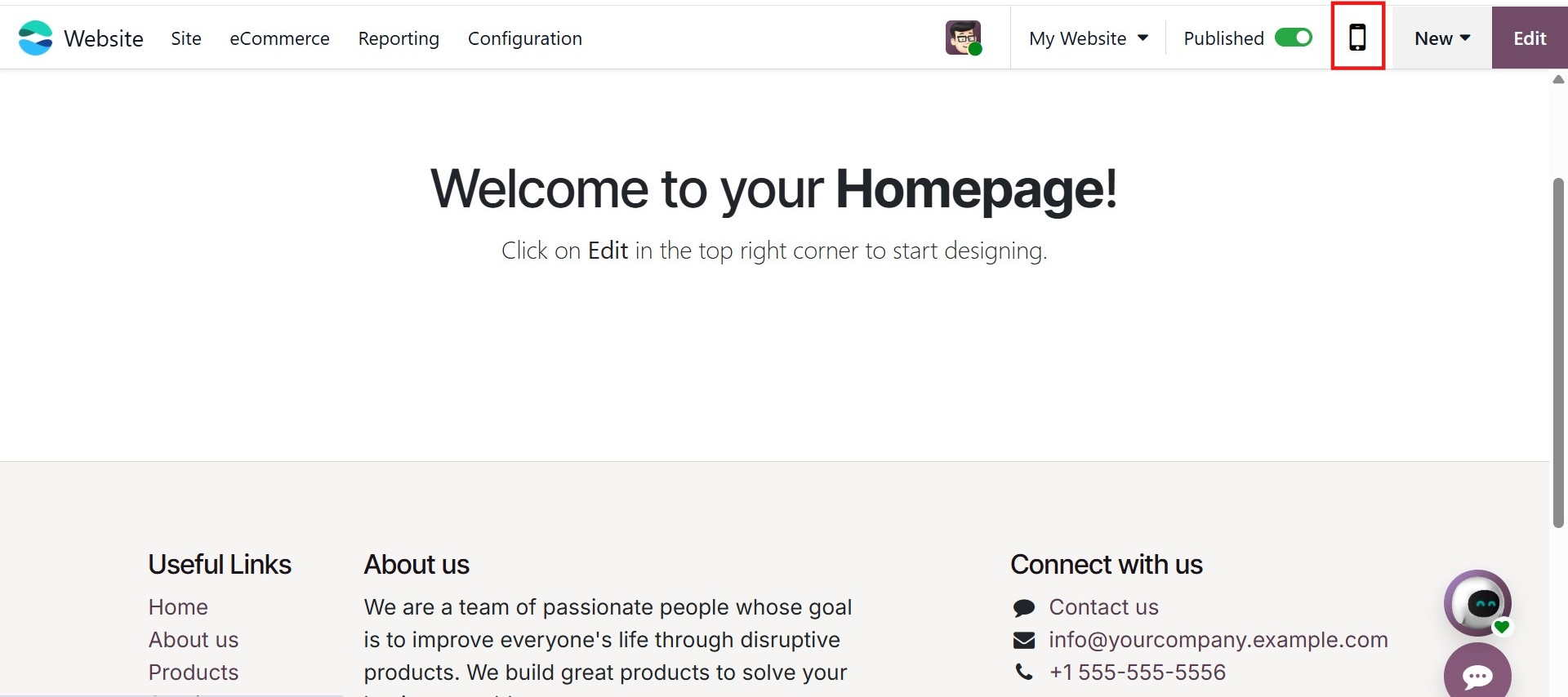The height and width of the screenshot is (697, 1568).
Task: Click the info@yourcompany.example.com email link
Action: (x=1218, y=640)
